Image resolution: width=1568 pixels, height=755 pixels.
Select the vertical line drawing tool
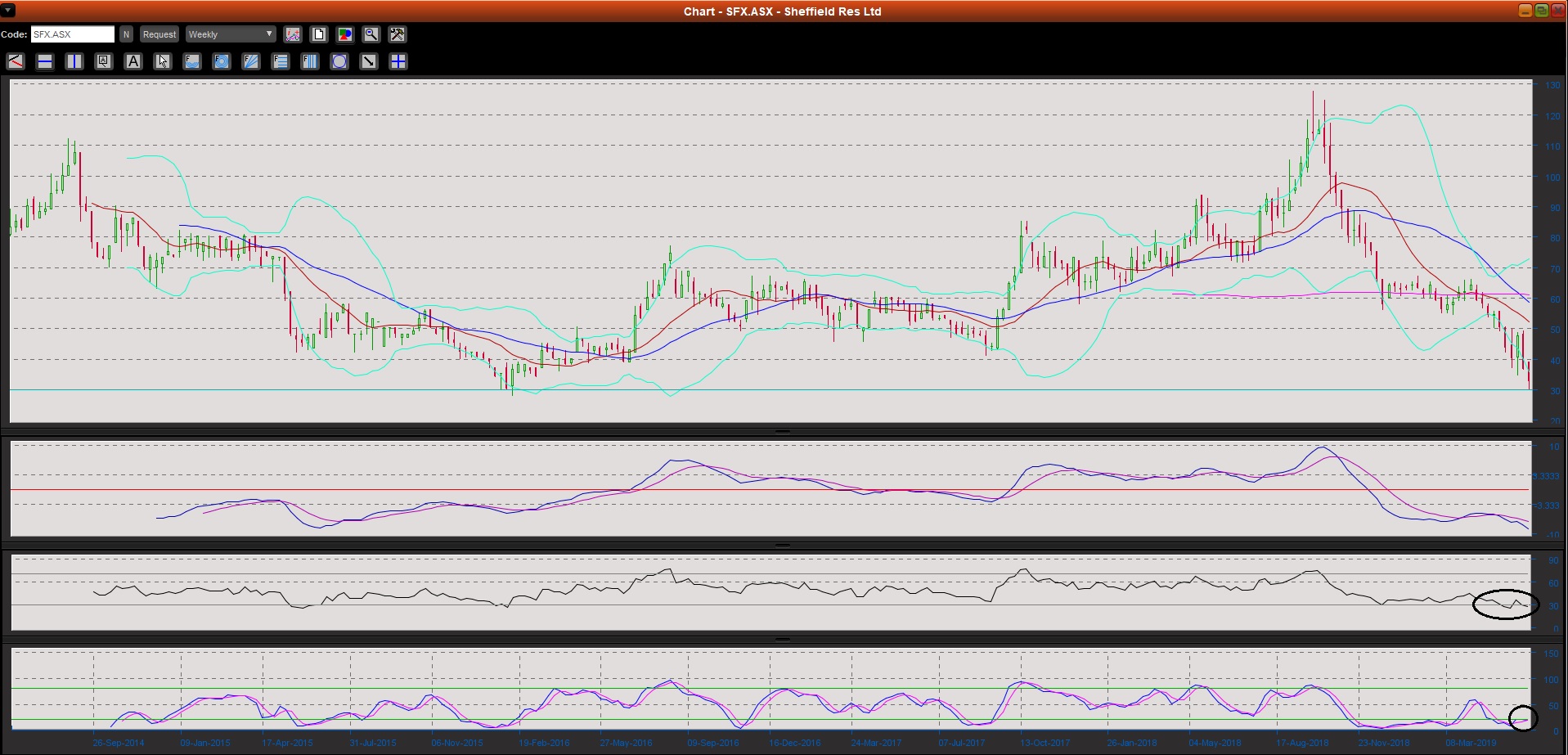74,61
